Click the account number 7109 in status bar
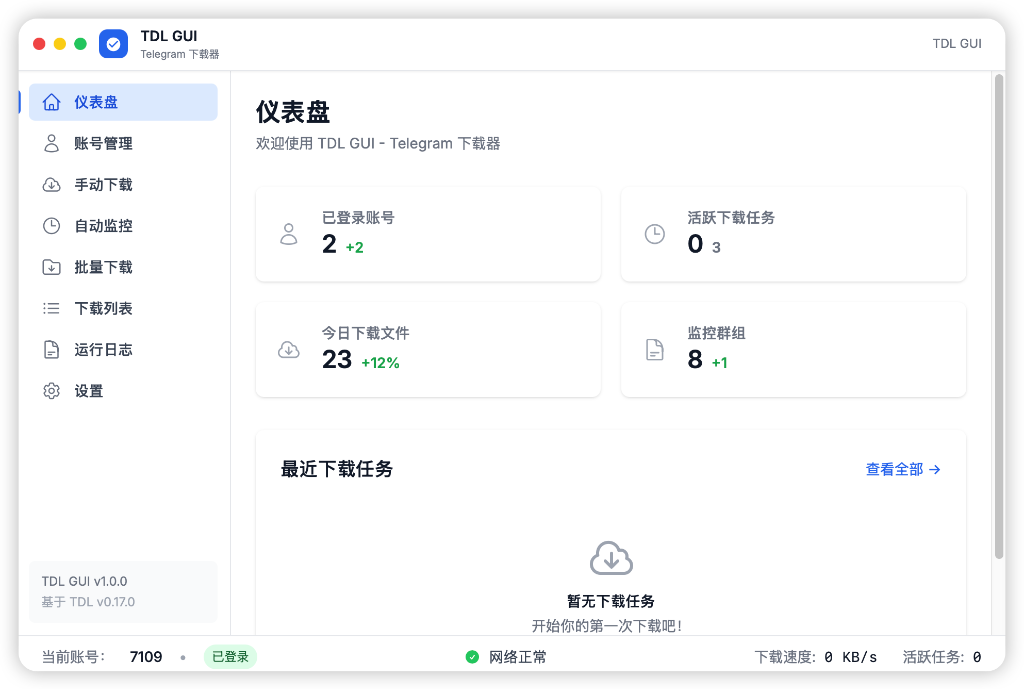This screenshot has width=1024, height=689. pos(146,657)
